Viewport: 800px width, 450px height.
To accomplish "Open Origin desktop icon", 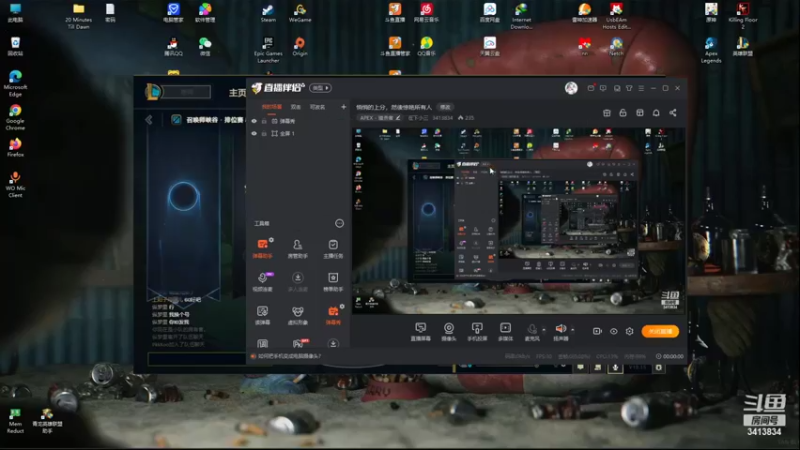I will click(x=300, y=46).
